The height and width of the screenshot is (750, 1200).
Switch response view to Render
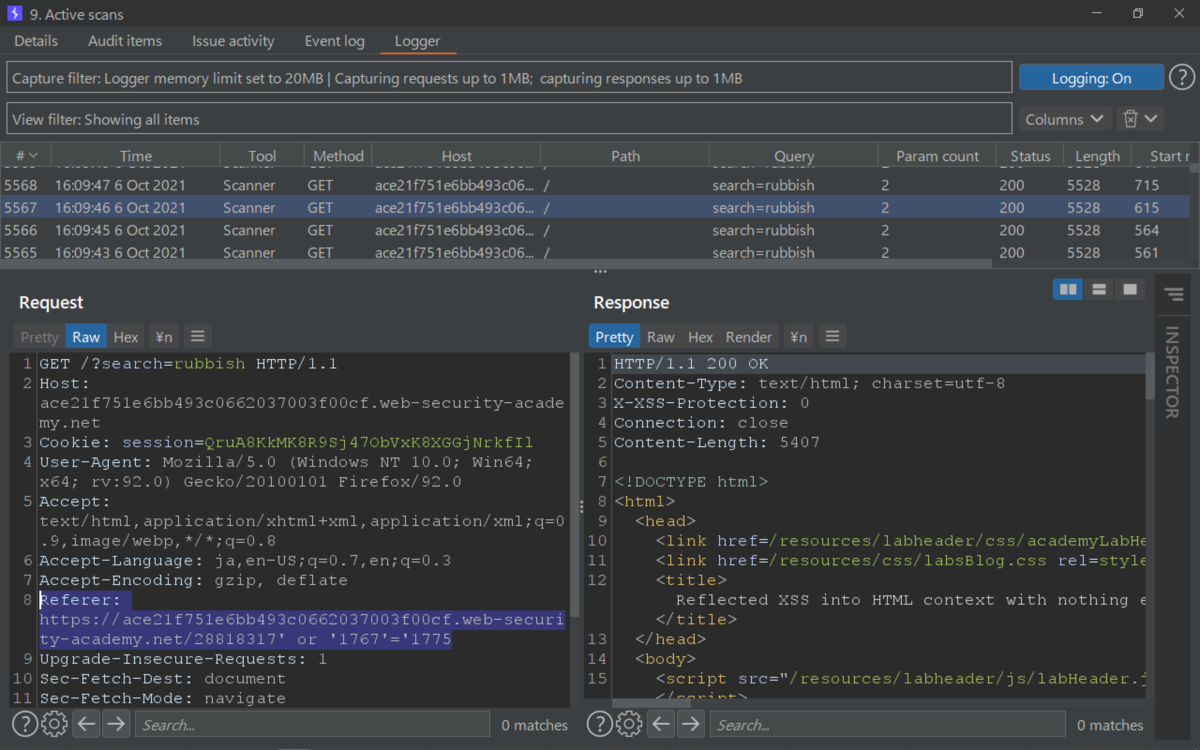[x=749, y=337]
